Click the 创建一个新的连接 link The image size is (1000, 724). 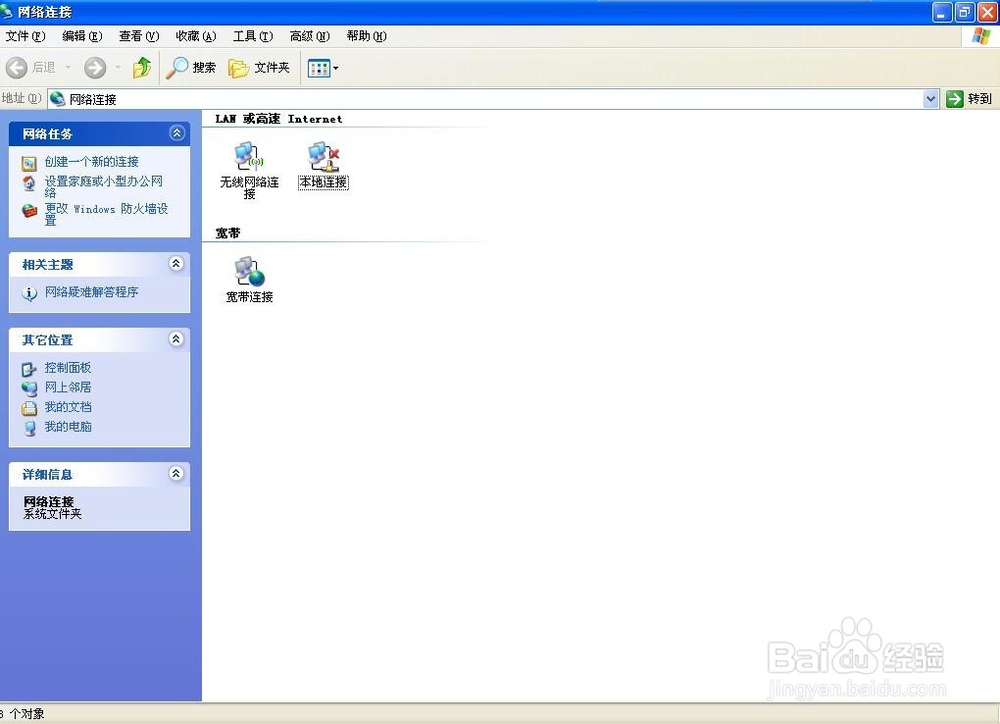[92, 162]
